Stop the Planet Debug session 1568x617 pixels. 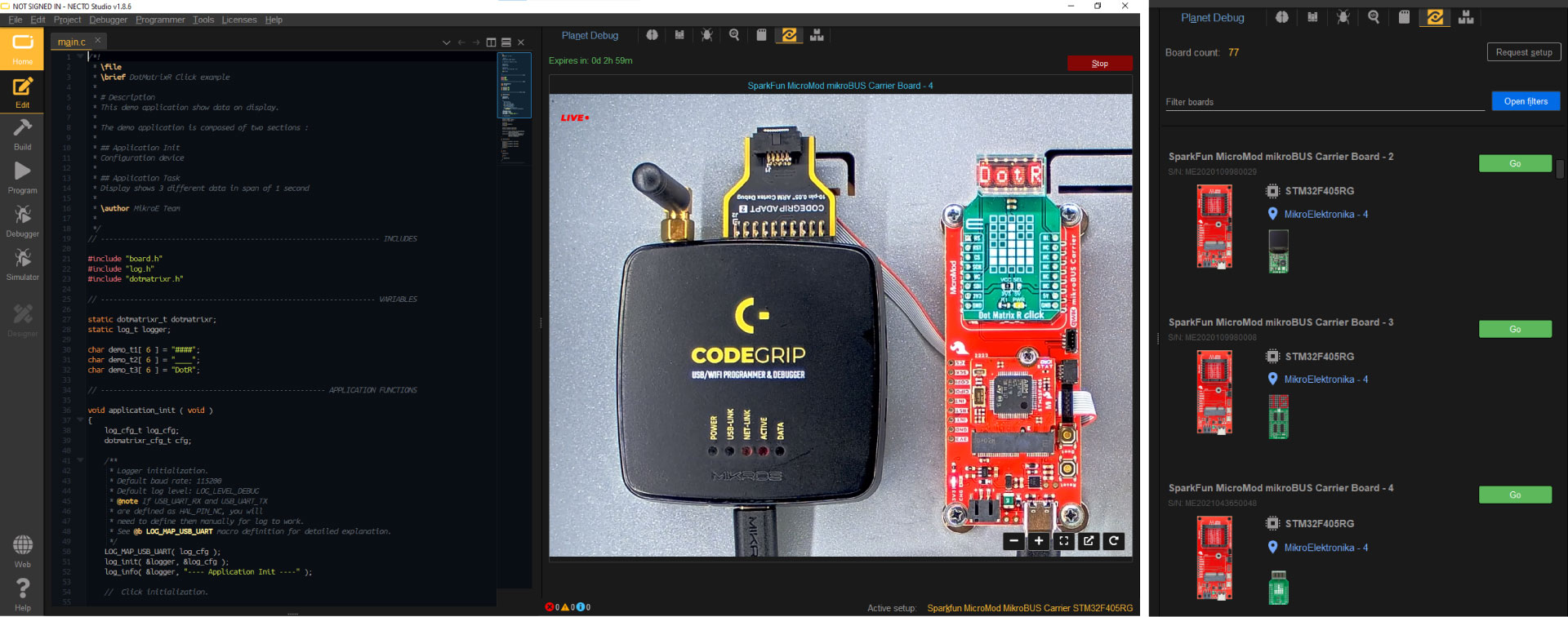(1099, 64)
